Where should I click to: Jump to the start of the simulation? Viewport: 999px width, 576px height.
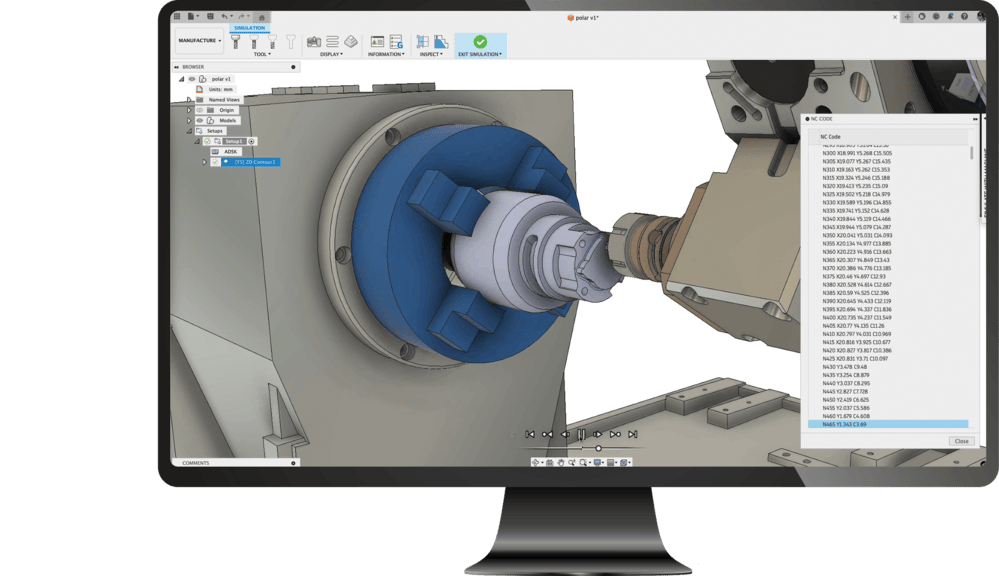pyautogui.click(x=530, y=435)
